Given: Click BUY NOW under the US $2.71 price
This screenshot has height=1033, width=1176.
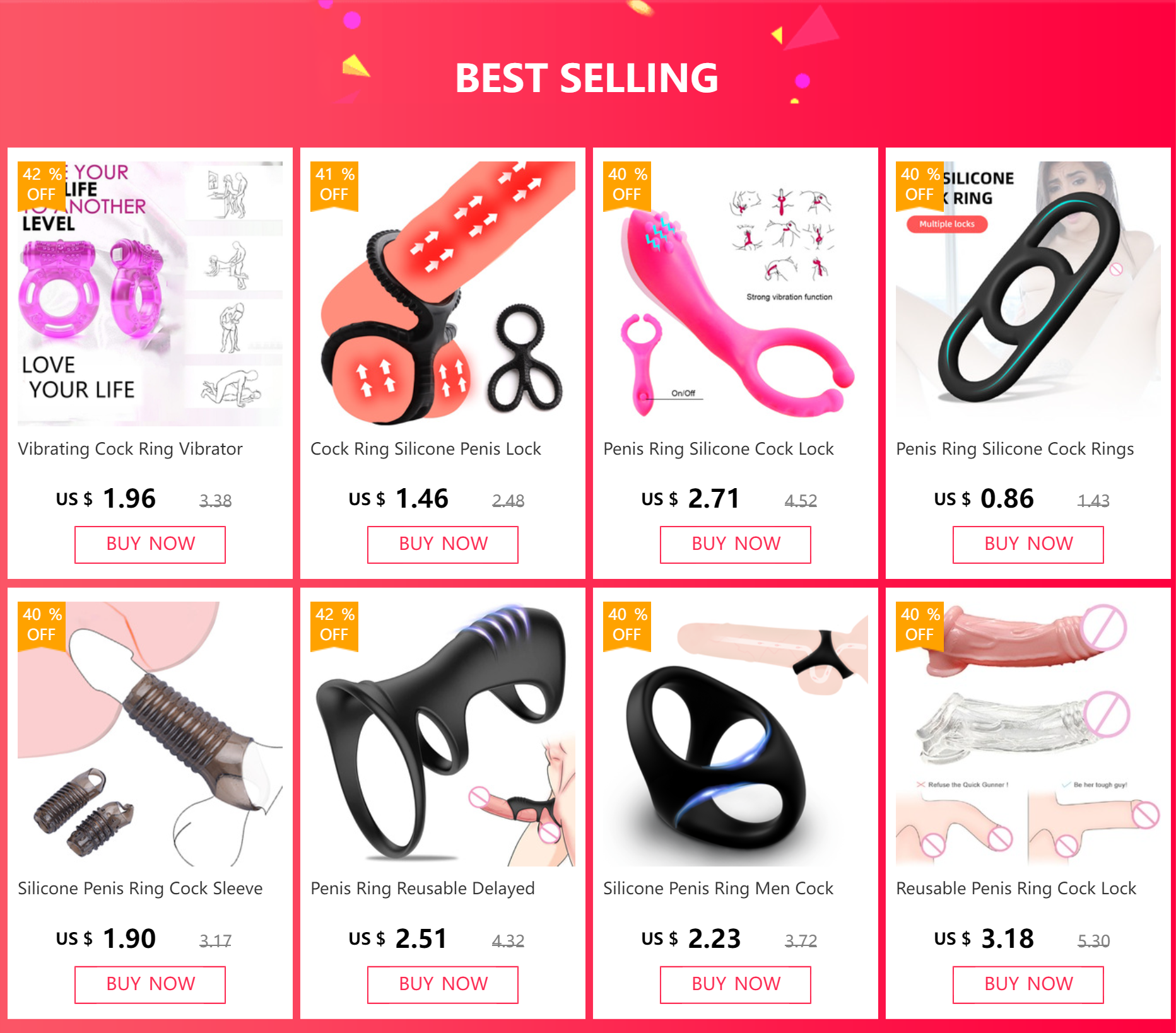Looking at the screenshot, I should (x=736, y=545).
